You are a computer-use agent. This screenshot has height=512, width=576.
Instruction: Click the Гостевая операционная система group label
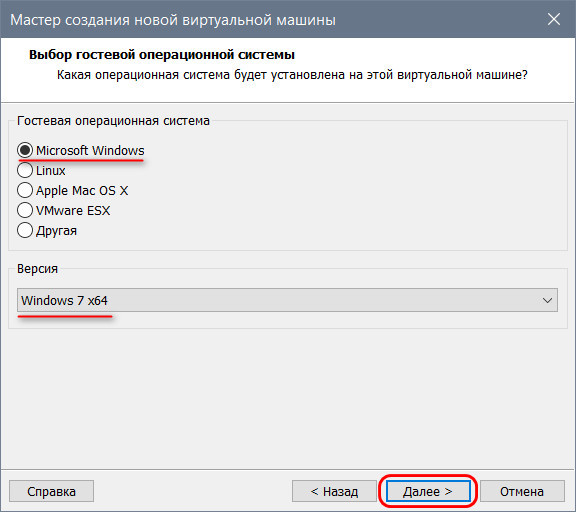(114, 120)
